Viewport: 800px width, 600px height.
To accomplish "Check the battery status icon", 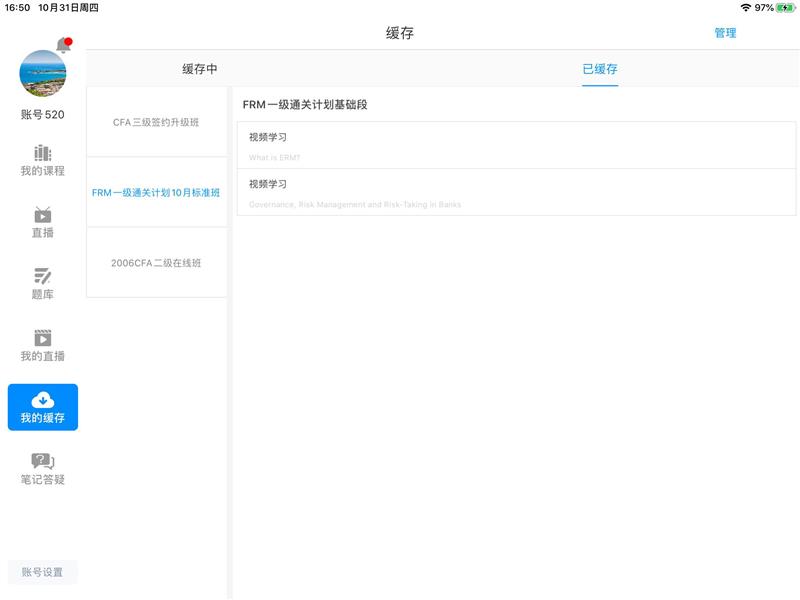I will pyautogui.click(x=785, y=8).
